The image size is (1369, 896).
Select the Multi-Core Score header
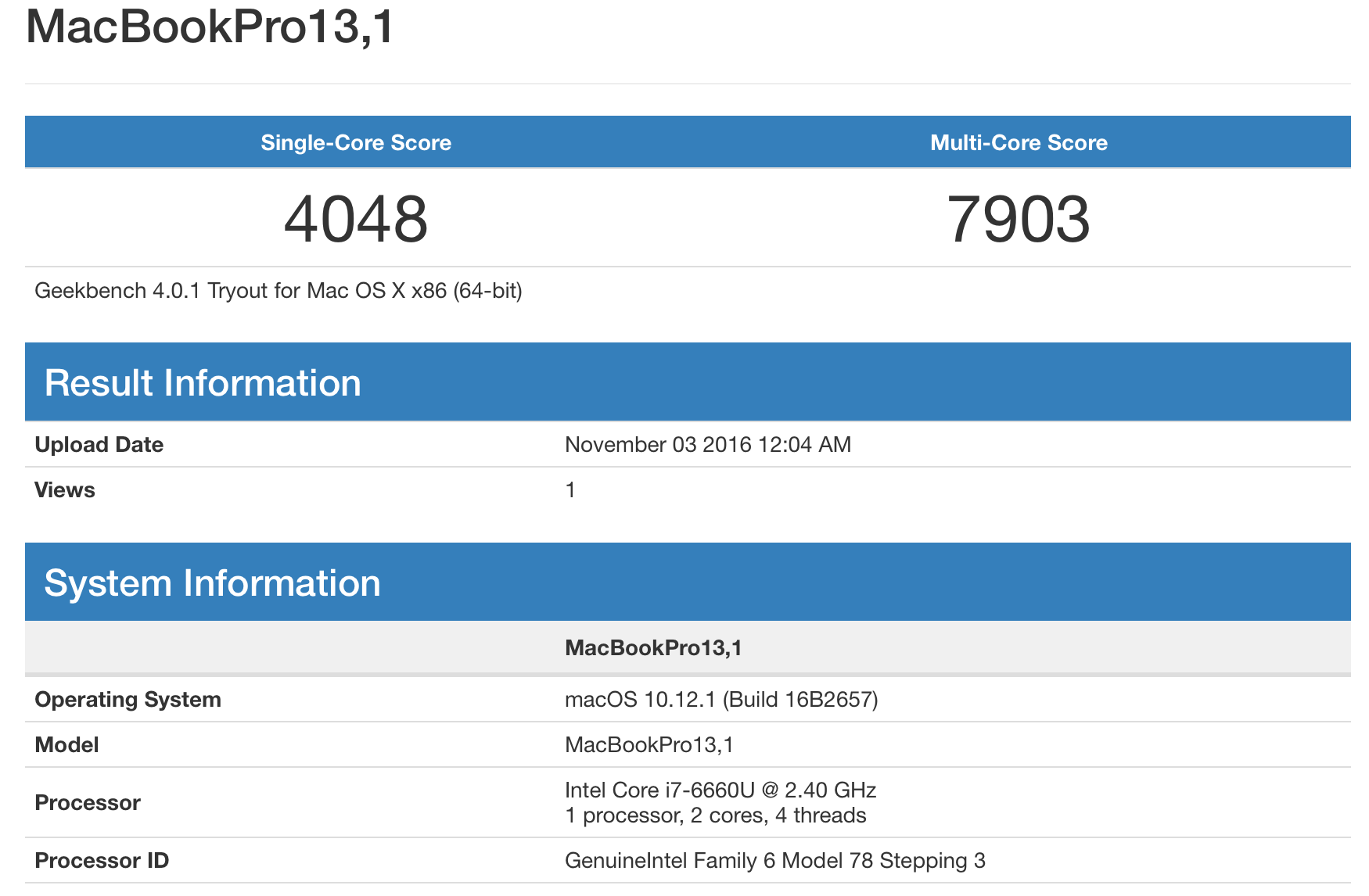1019,142
